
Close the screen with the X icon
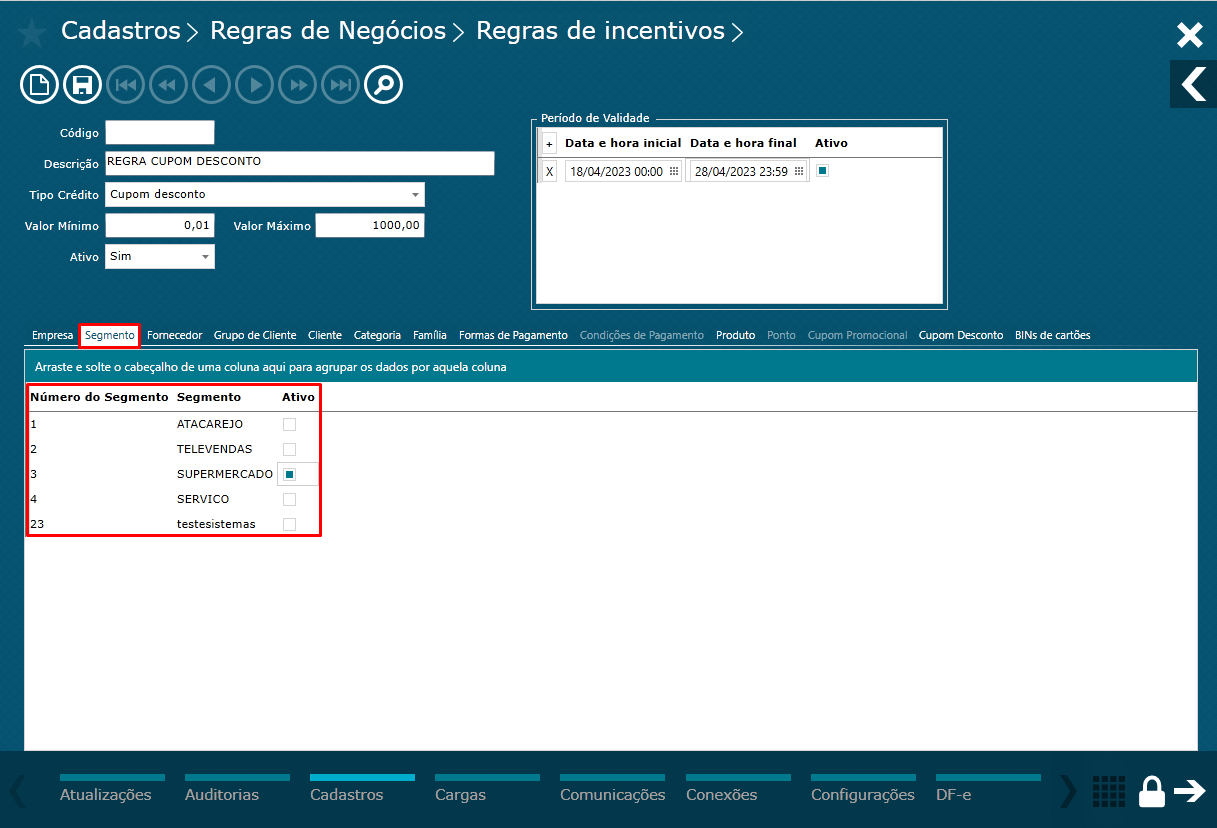1189,36
